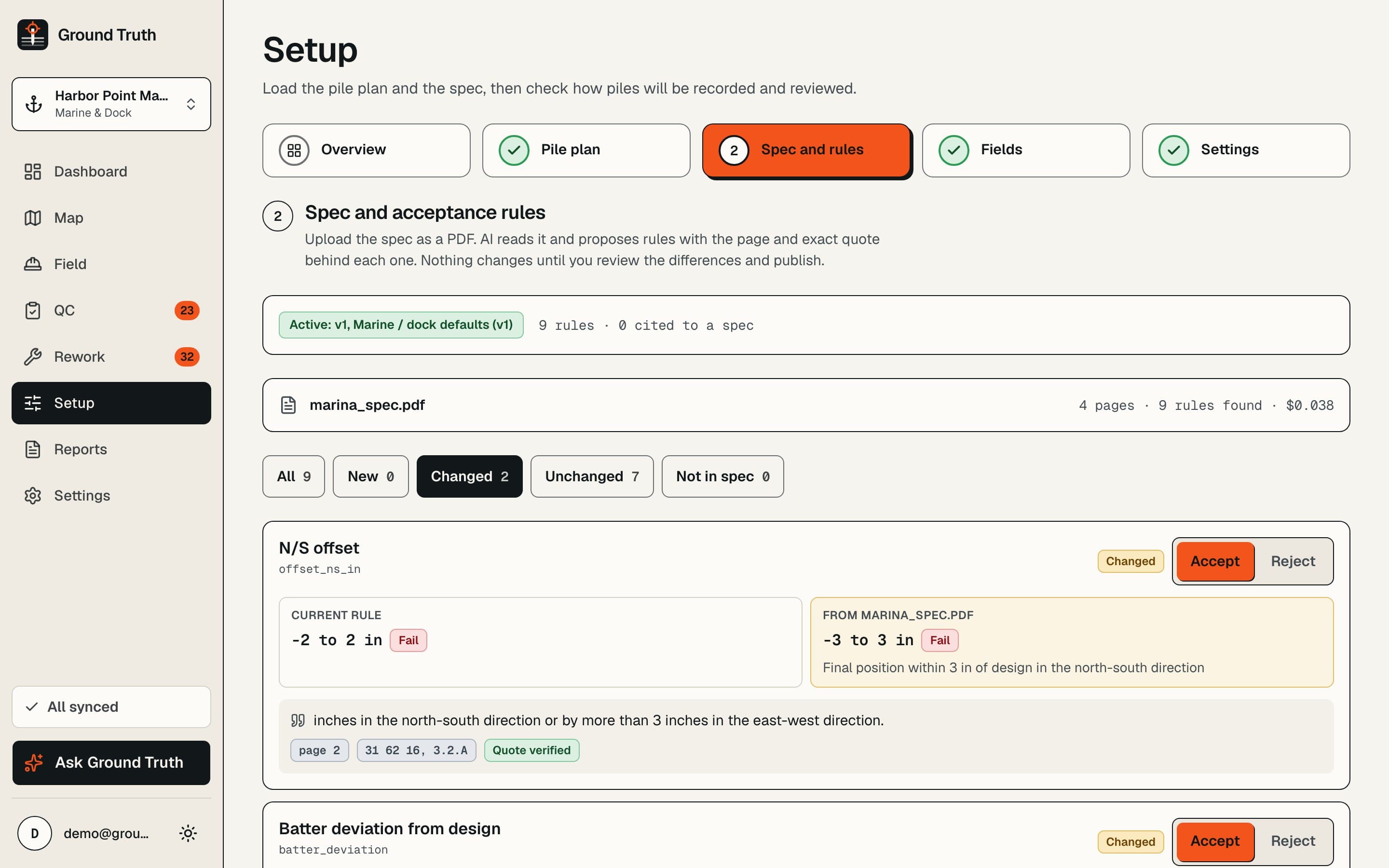Open Dashboard from the sidebar
The image size is (1389, 868).
pos(111,171)
